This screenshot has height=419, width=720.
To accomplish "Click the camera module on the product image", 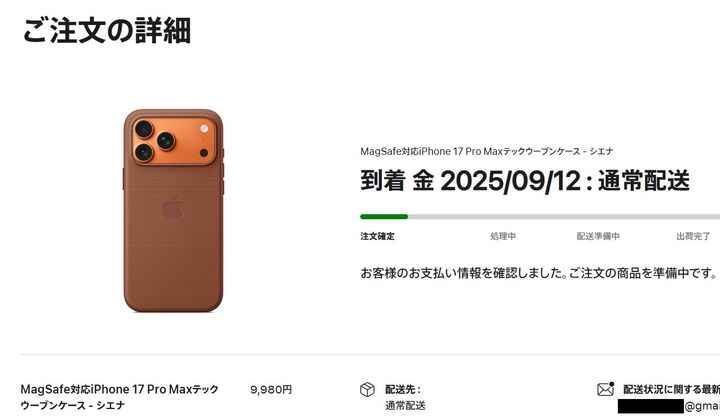I will tap(174, 140).
